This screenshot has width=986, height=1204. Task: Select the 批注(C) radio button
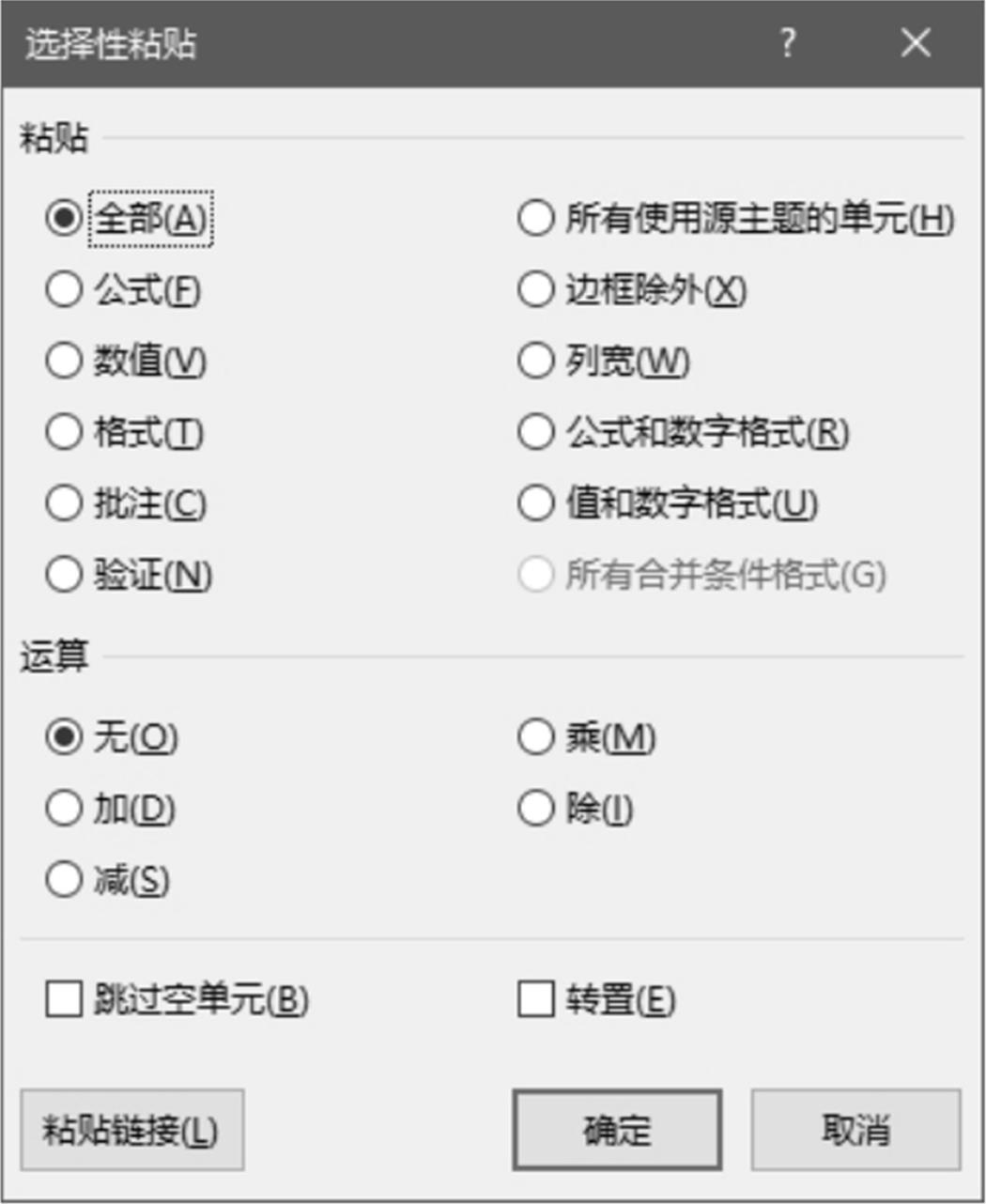point(64,503)
